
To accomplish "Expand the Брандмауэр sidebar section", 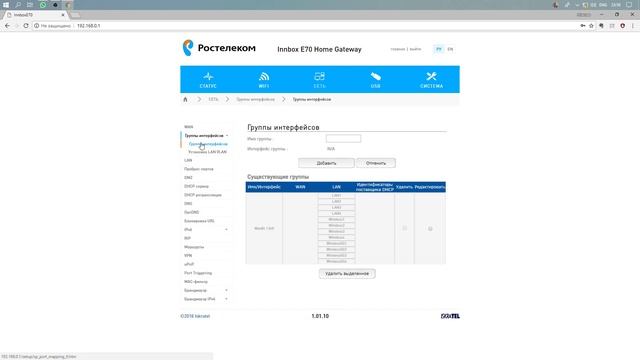I will coord(227,290).
